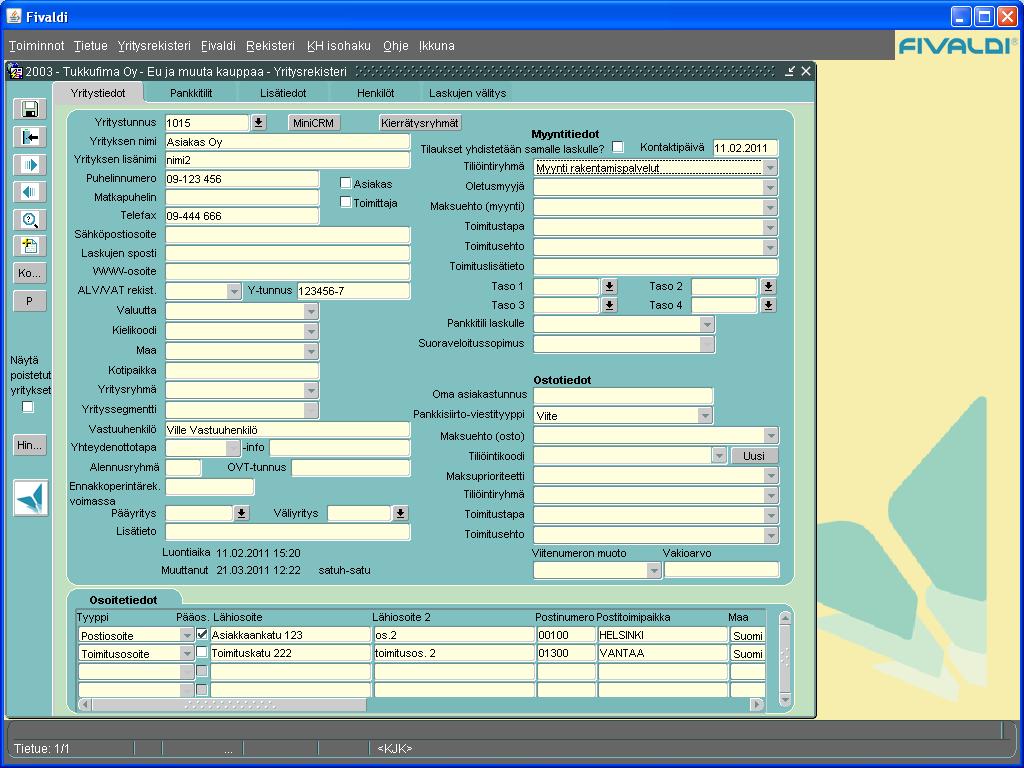Open the Oletusmyyjä dropdown
The width and height of the screenshot is (1024, 768).
tap(771, 187)
